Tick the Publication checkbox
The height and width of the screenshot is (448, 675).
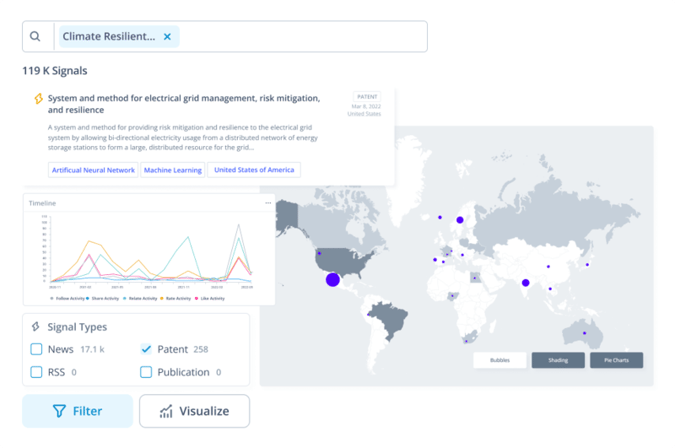tap(146, 372)
